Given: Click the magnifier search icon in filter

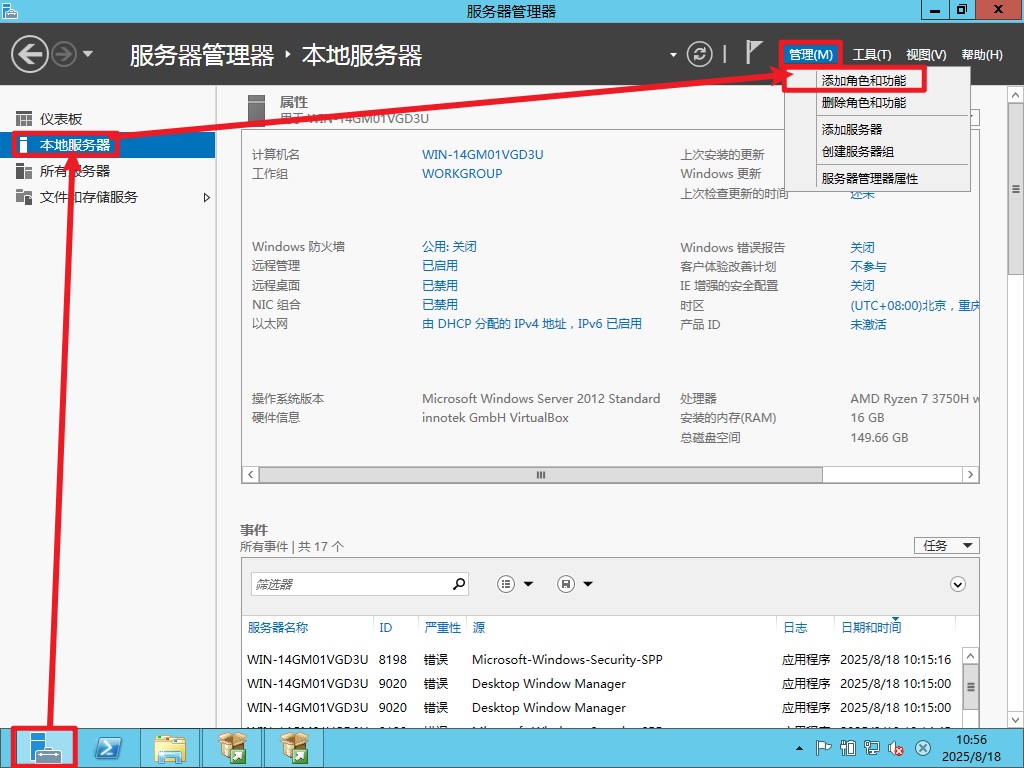Looking at the screenshot, I should 459,583.
